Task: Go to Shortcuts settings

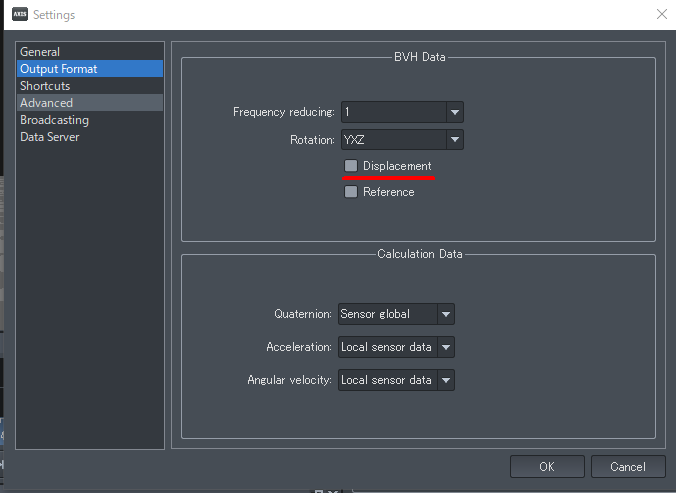Action: click(90, 86)
